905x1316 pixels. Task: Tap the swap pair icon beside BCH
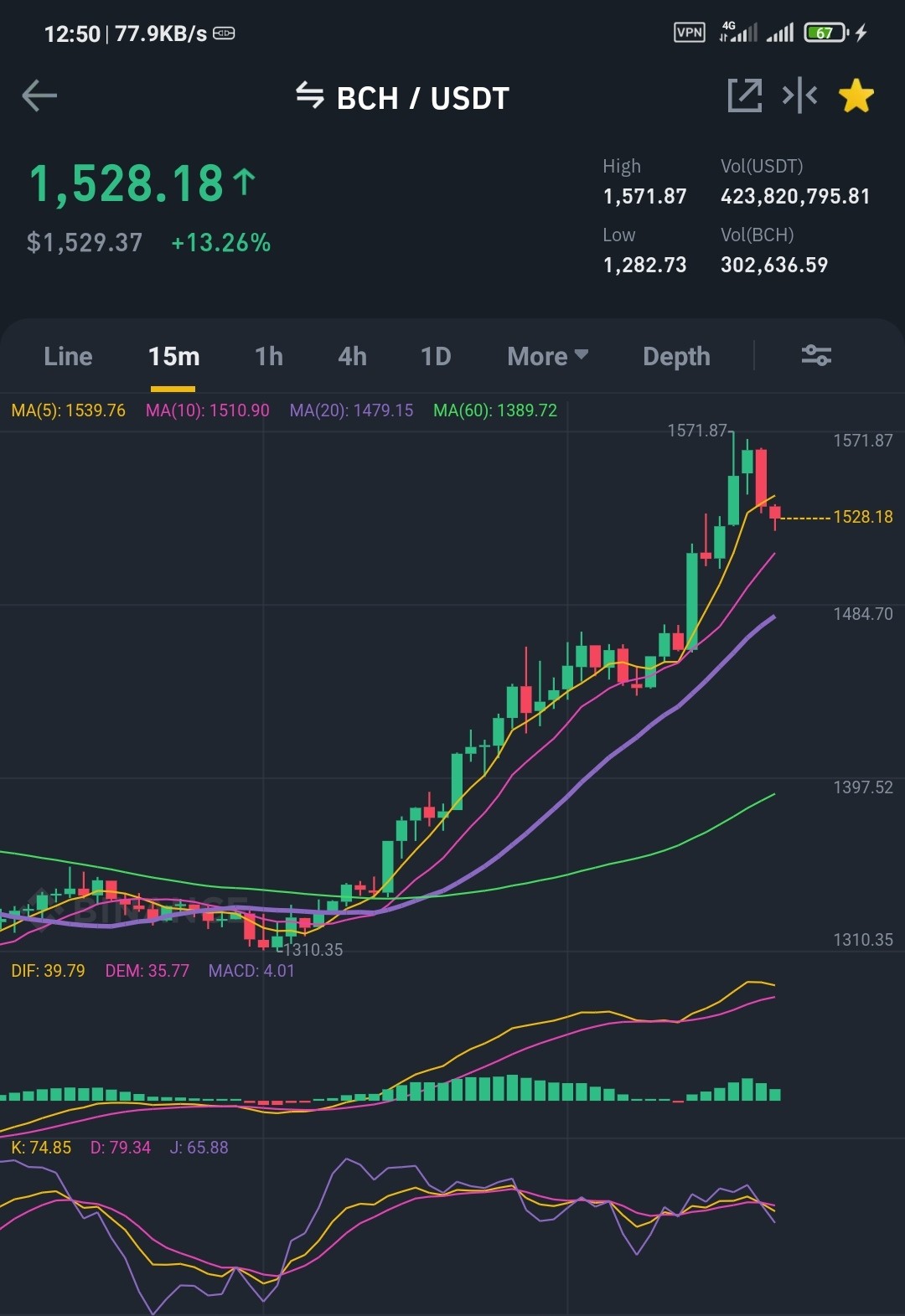(310, 95)
